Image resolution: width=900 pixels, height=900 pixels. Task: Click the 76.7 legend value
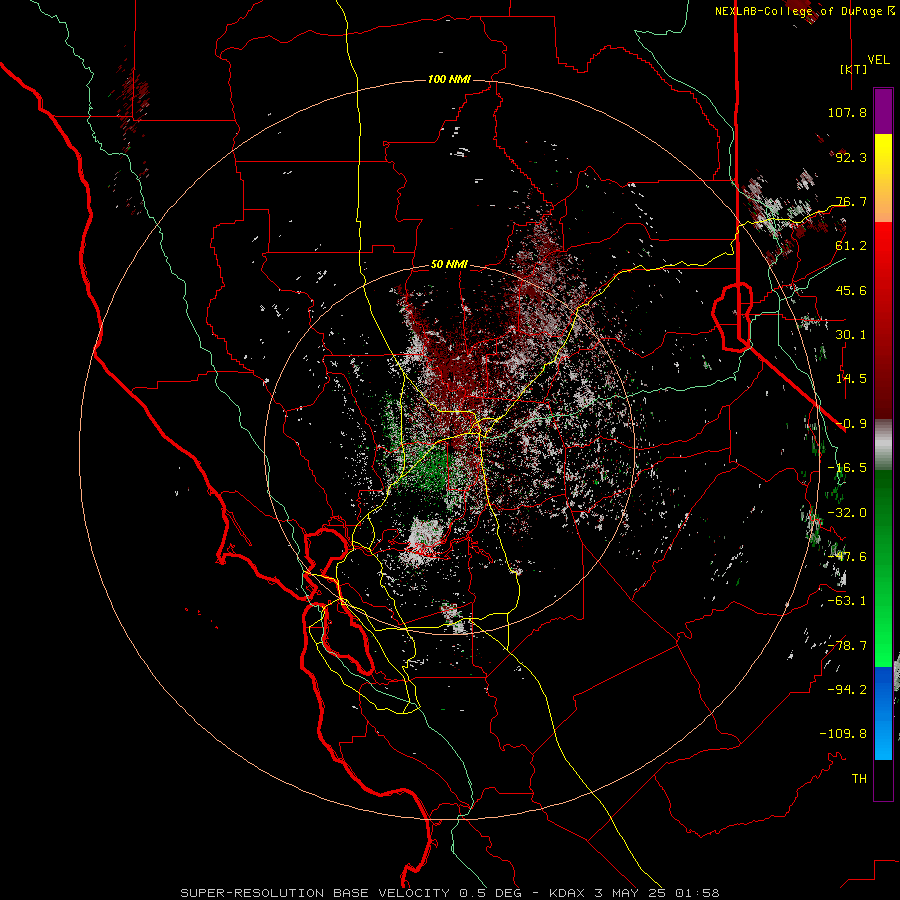(851, 201)
